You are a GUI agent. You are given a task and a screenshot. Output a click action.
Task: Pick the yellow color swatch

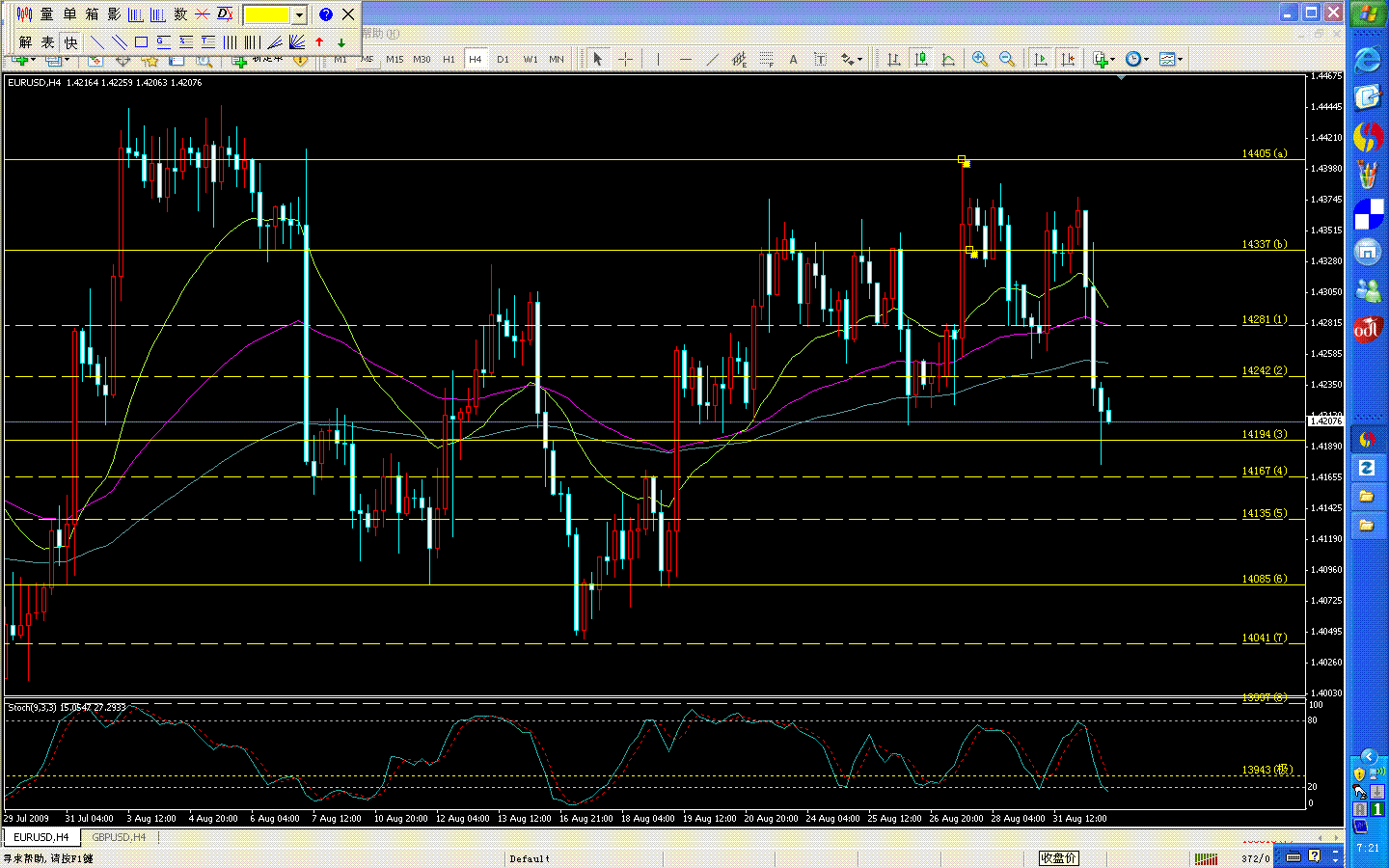tap(267, 14)
